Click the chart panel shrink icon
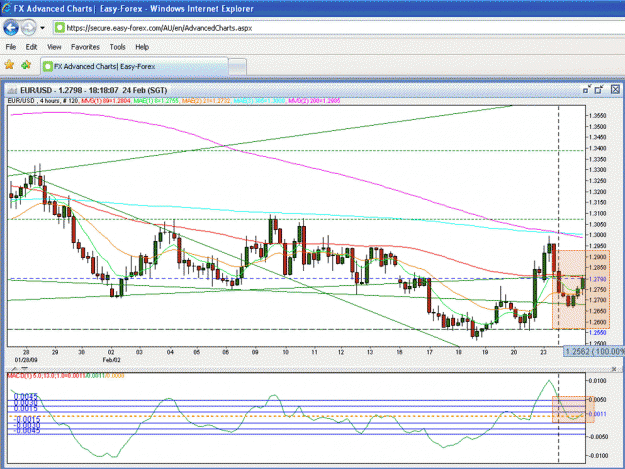Screen dimensions: 625x469 (x=586, y=90)
